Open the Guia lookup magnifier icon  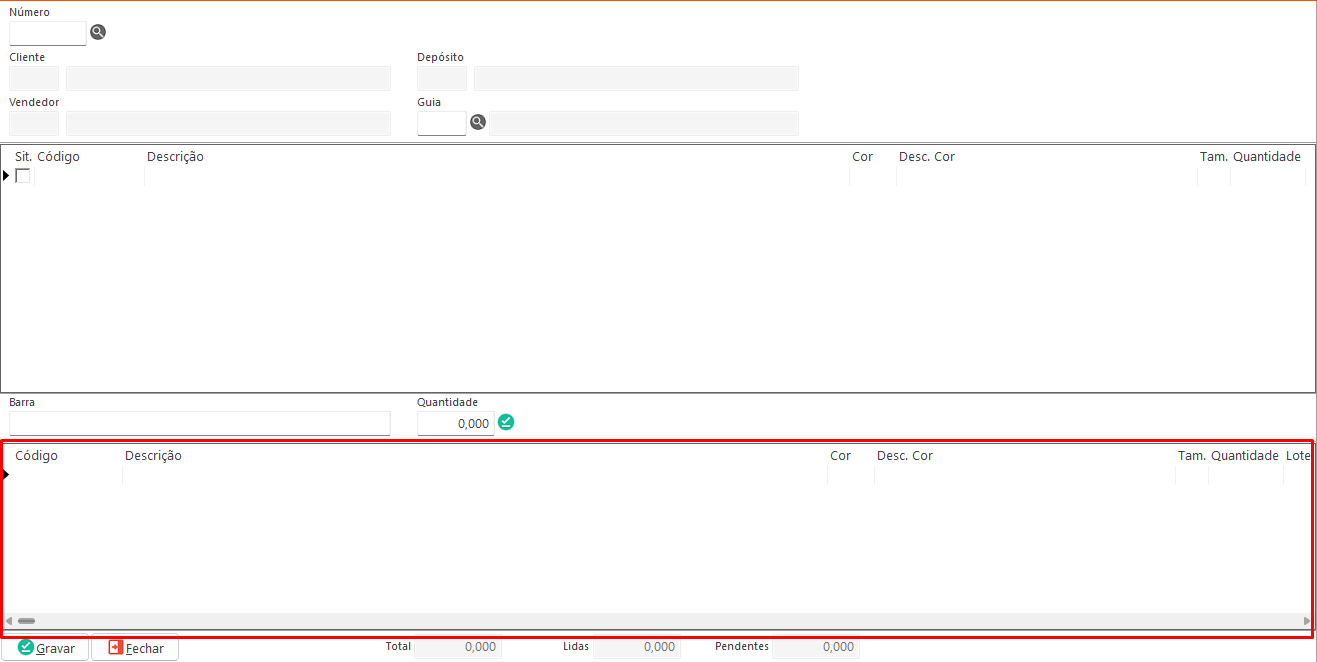[x=478, y=122]
